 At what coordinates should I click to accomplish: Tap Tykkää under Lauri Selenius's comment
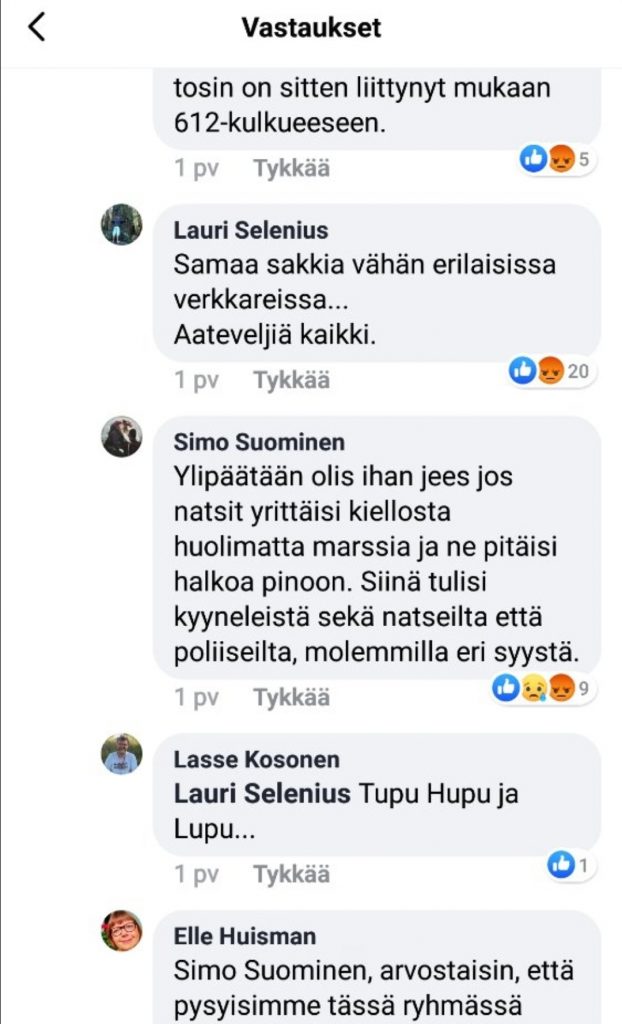(291, 380)
